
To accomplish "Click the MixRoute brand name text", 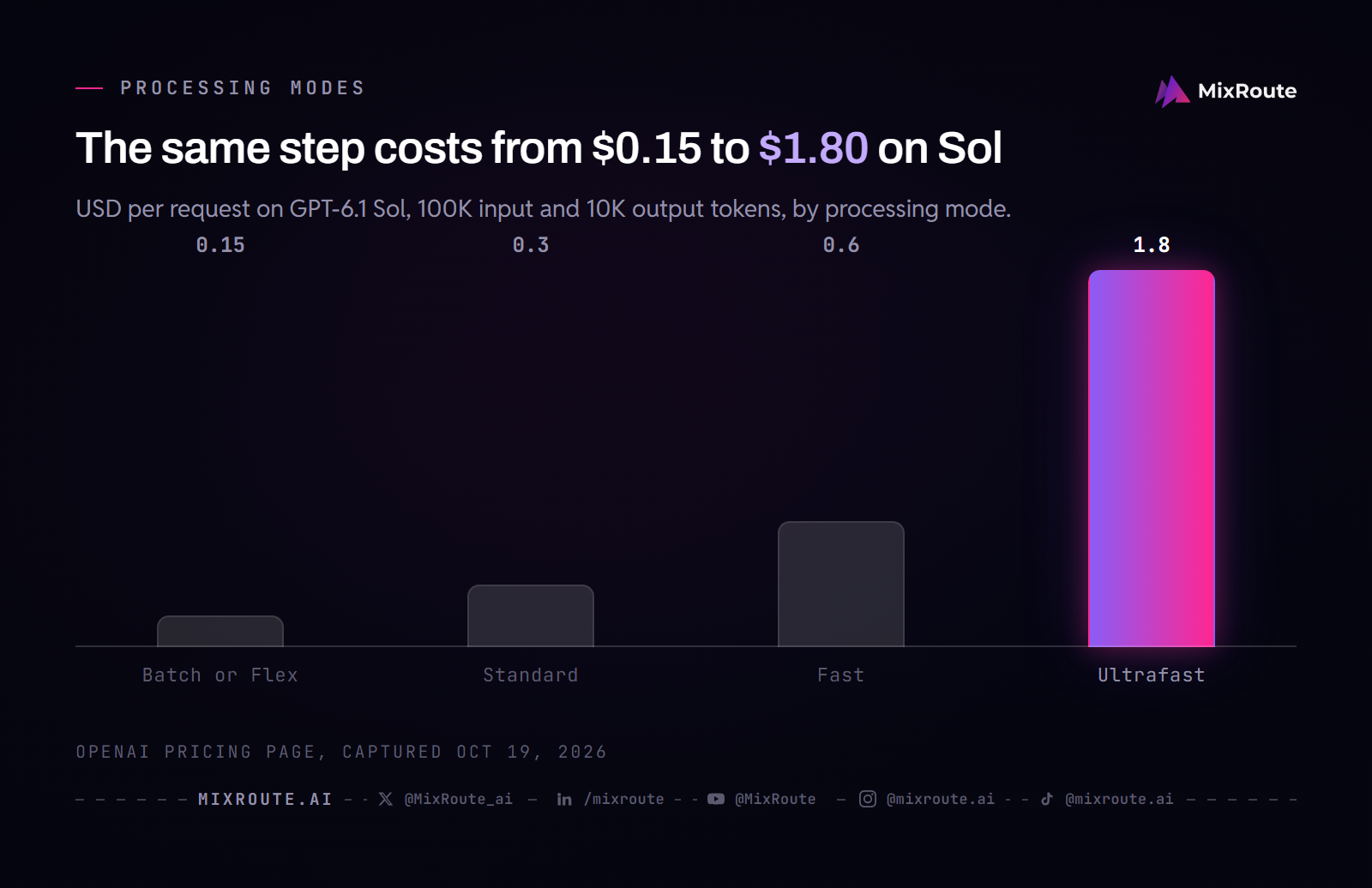I will point(1247,91).
